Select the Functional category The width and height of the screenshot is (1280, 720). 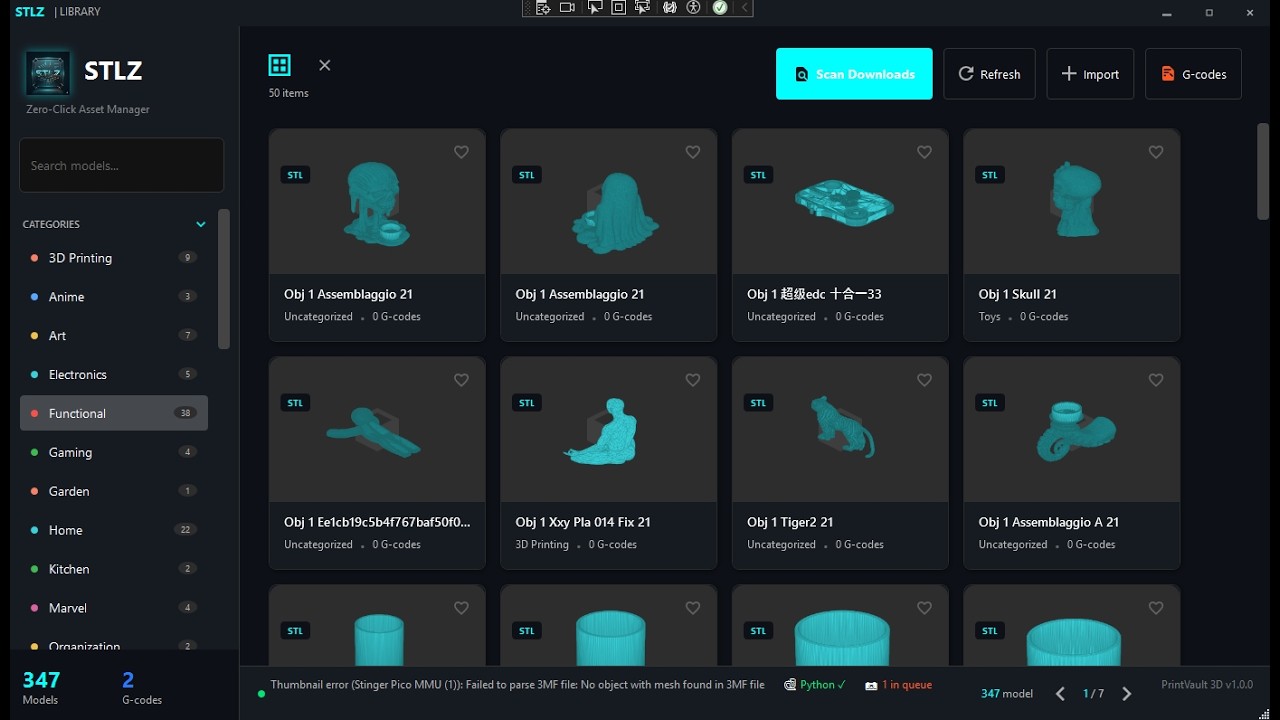(114, 413)
